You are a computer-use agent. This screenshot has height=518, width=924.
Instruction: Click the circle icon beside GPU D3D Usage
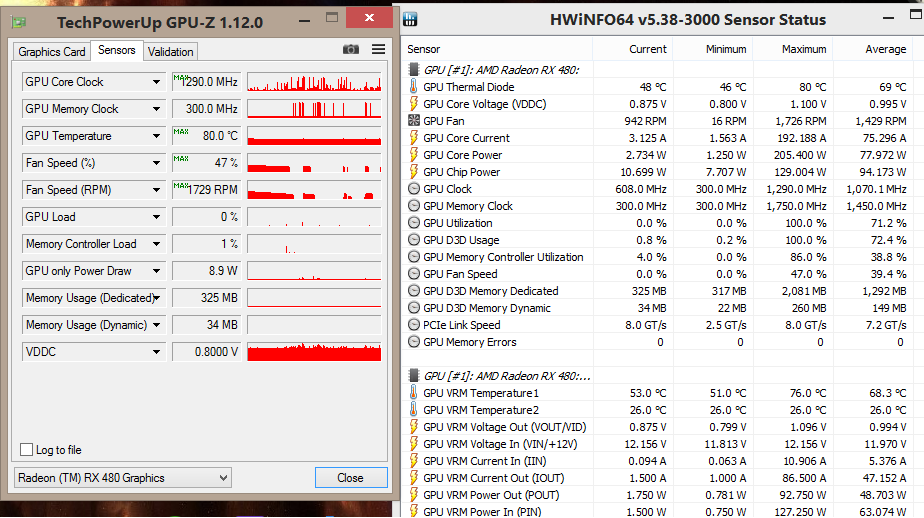coord(414,240)
